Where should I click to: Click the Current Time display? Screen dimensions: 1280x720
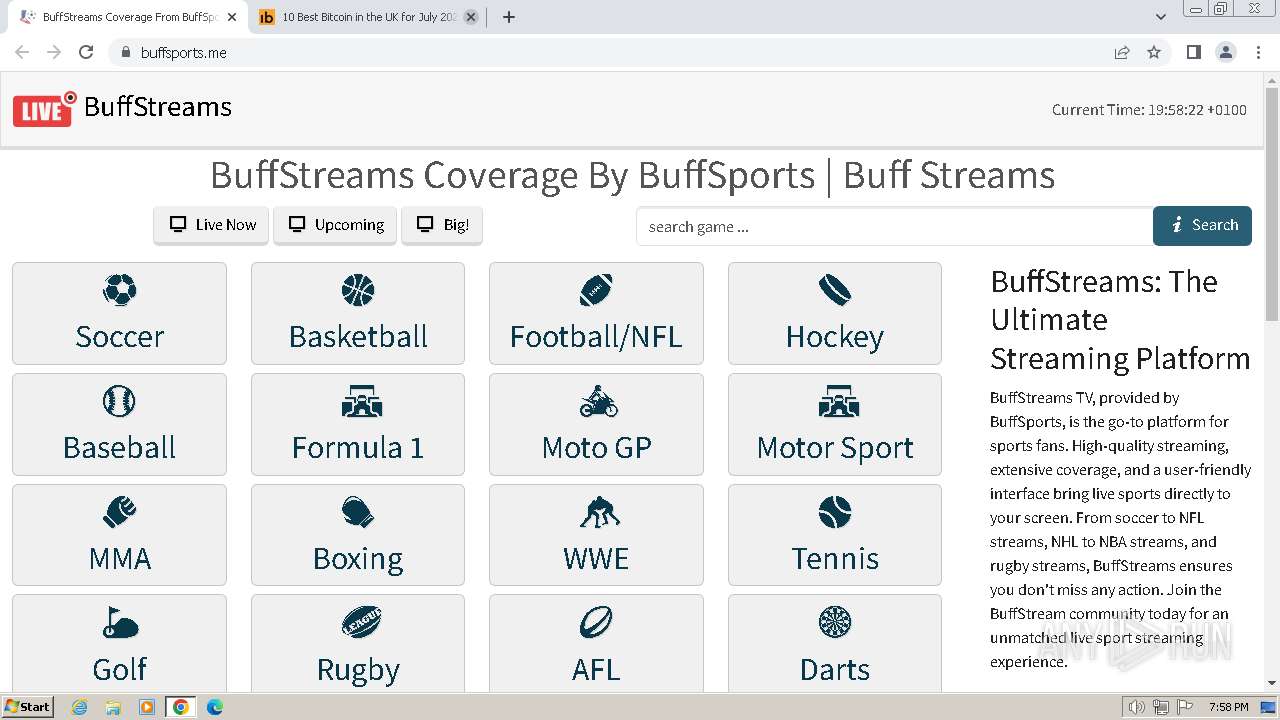tap(1149, 110)
